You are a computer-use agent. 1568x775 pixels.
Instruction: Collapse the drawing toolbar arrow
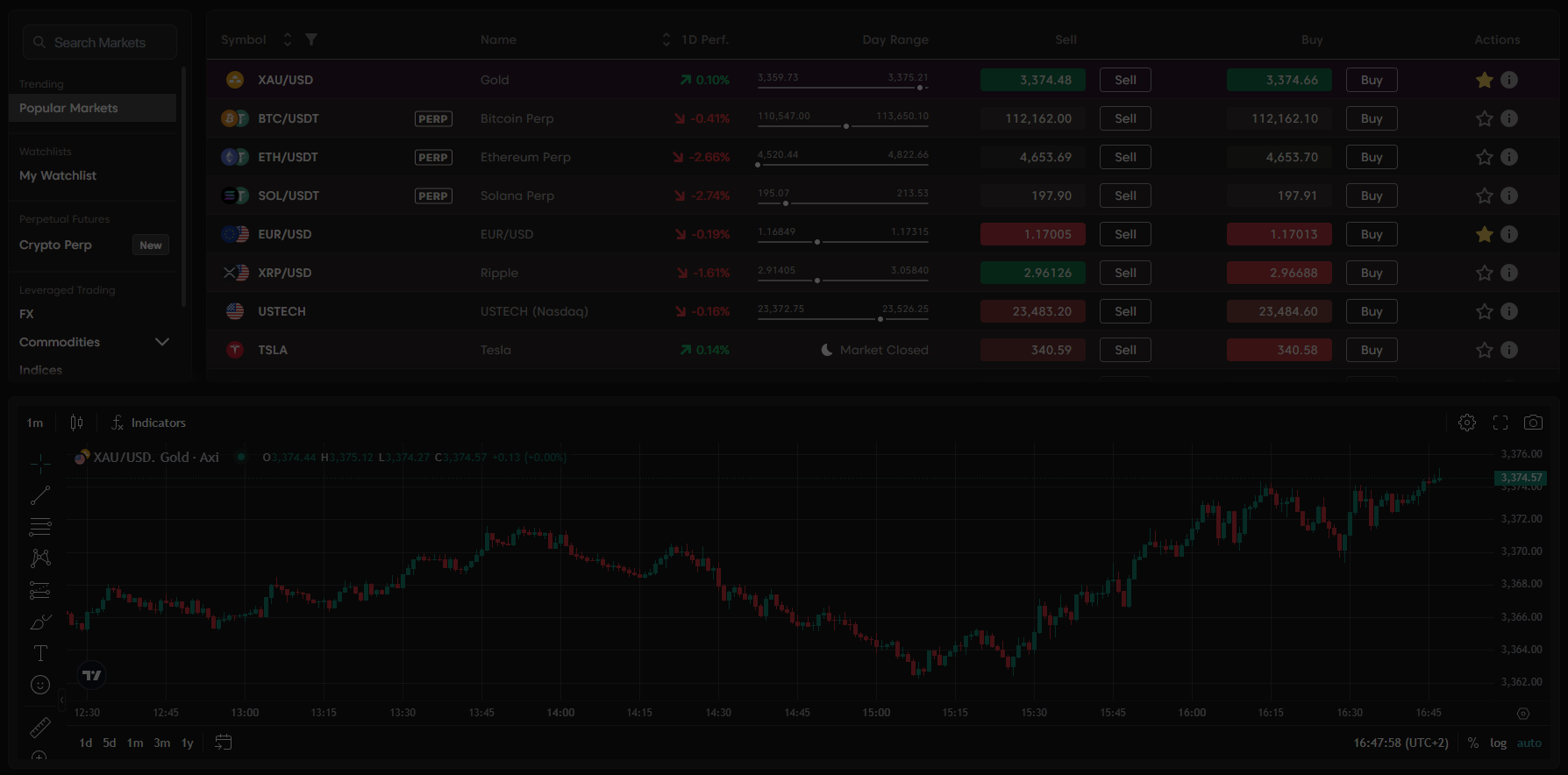61,700
